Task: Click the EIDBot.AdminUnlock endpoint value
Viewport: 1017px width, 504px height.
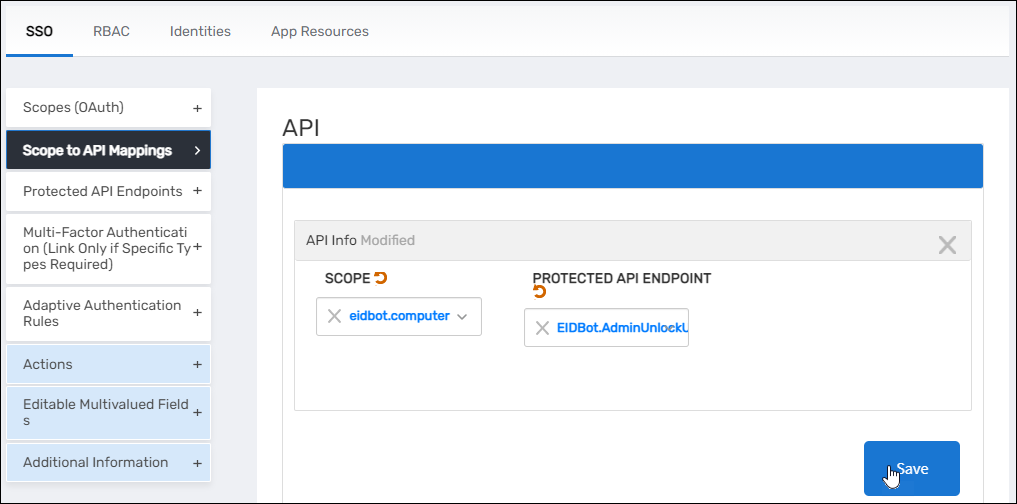Action: (622, 328)
